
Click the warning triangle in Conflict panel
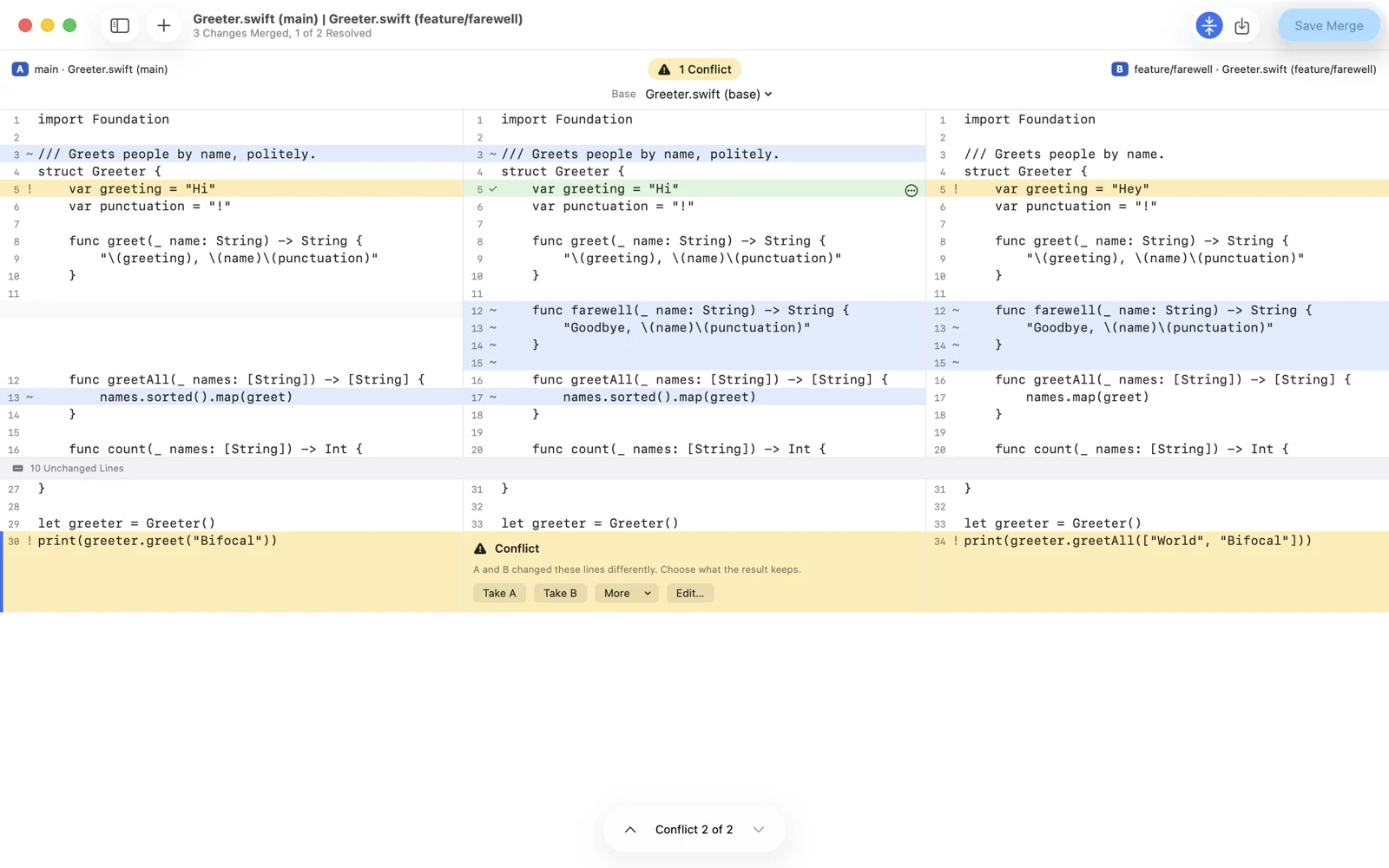480,549
